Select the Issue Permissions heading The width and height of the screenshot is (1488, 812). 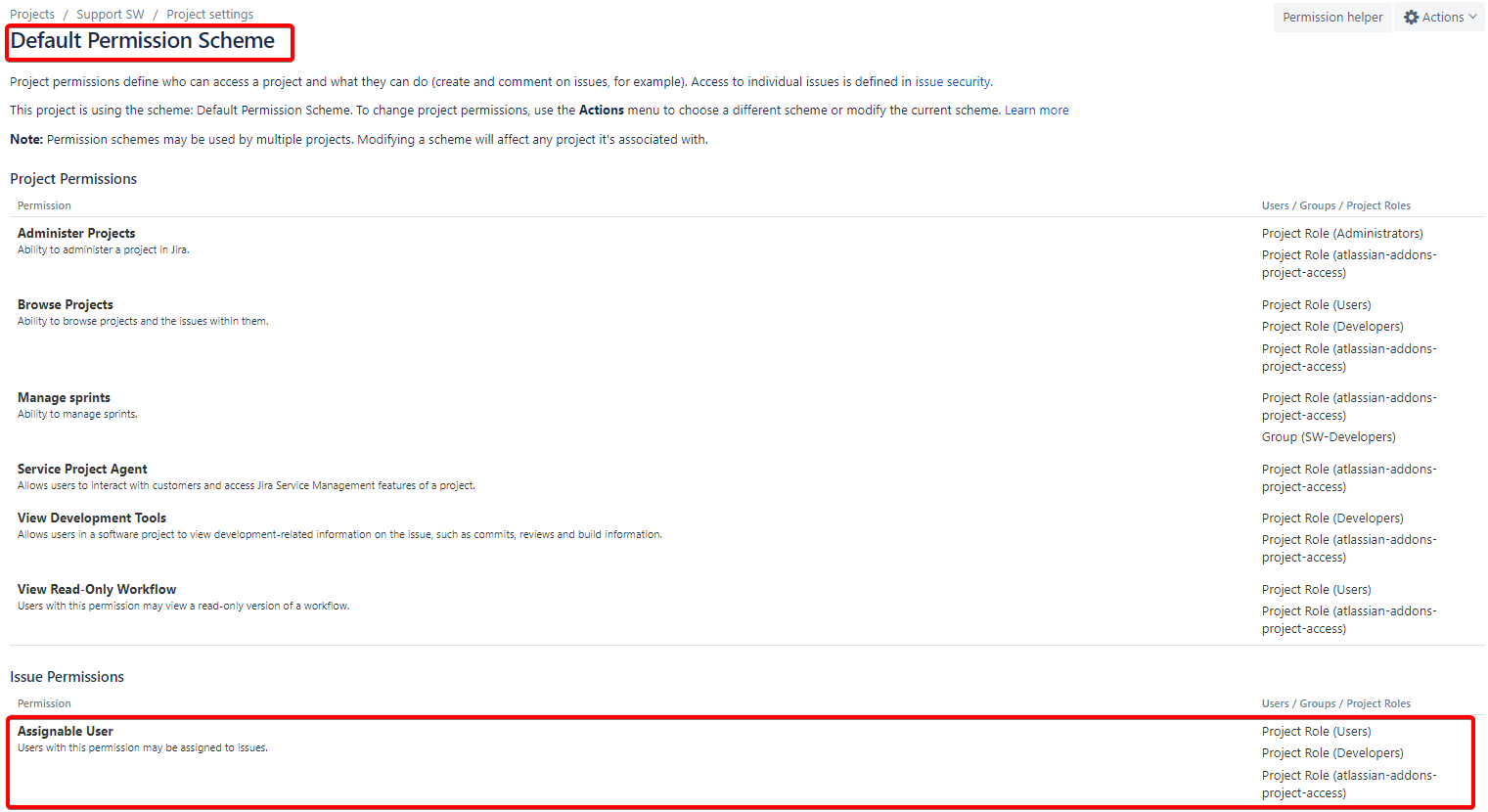click(67, 676)
